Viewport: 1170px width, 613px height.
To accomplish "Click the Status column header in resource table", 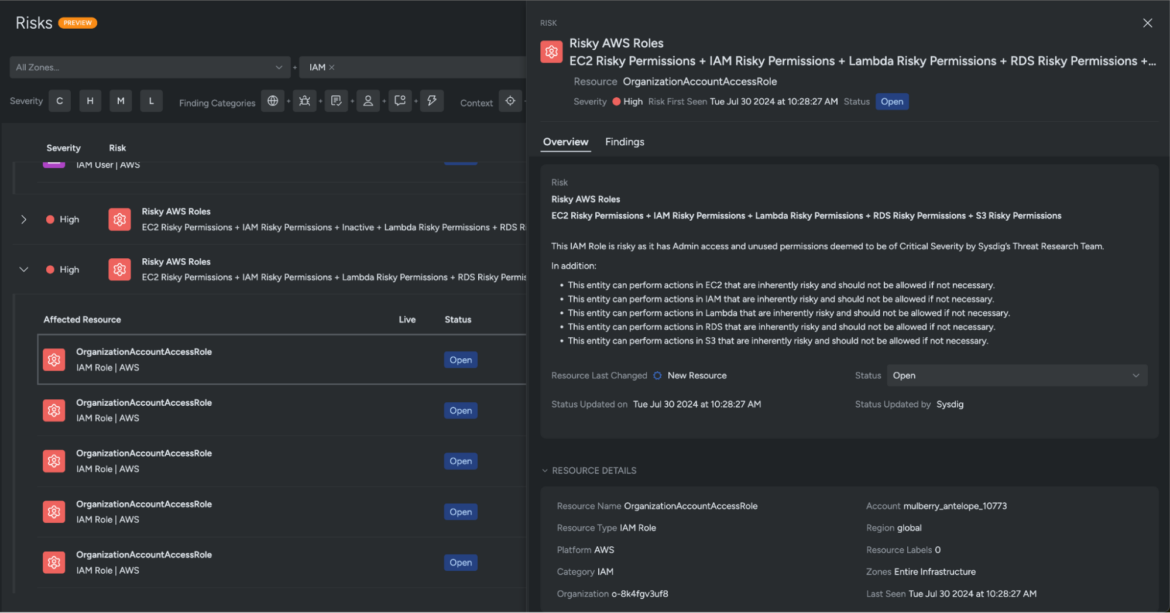I will (458, 319).
